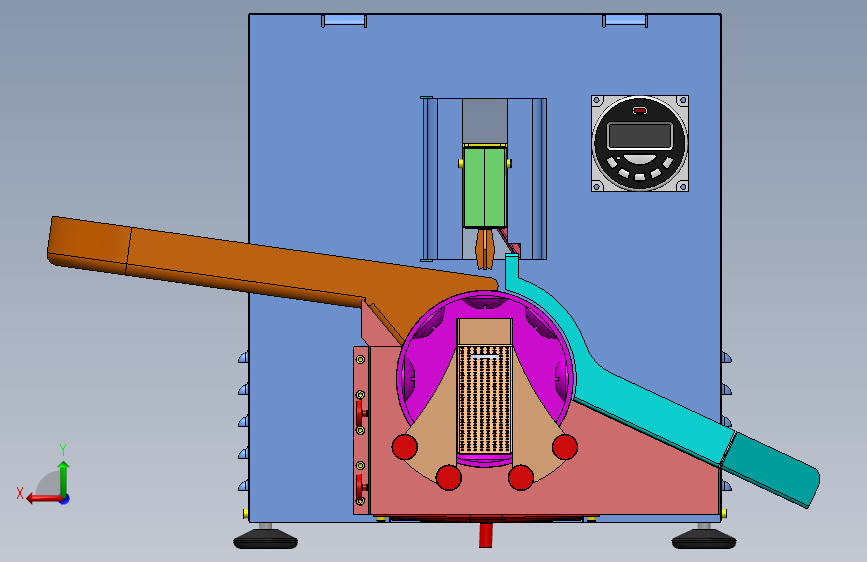This screenshot has height=562, width=867.
Task: Select the right black leveling foot
Action: pyautogui.click(x=704, y=539)
